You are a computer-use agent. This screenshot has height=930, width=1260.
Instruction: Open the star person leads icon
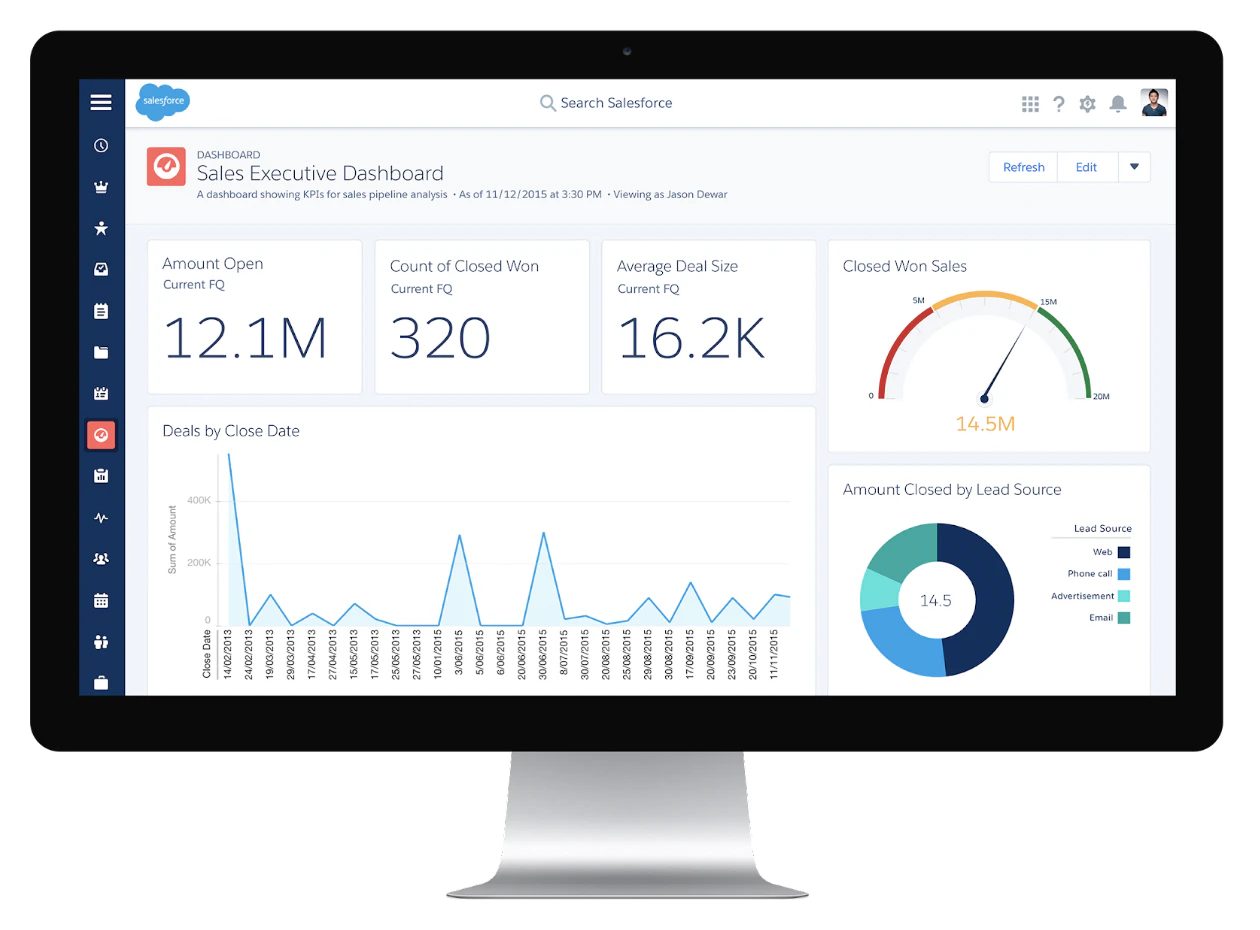click(x=101, y=228)
